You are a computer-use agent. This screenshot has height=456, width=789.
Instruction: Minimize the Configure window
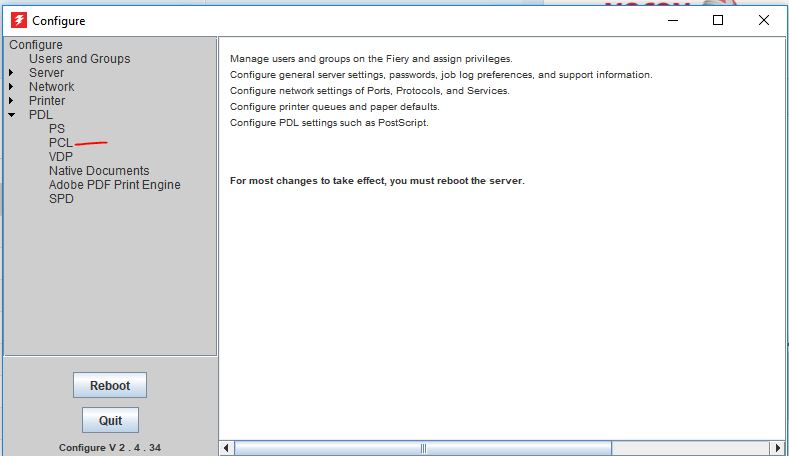[672, 20]
